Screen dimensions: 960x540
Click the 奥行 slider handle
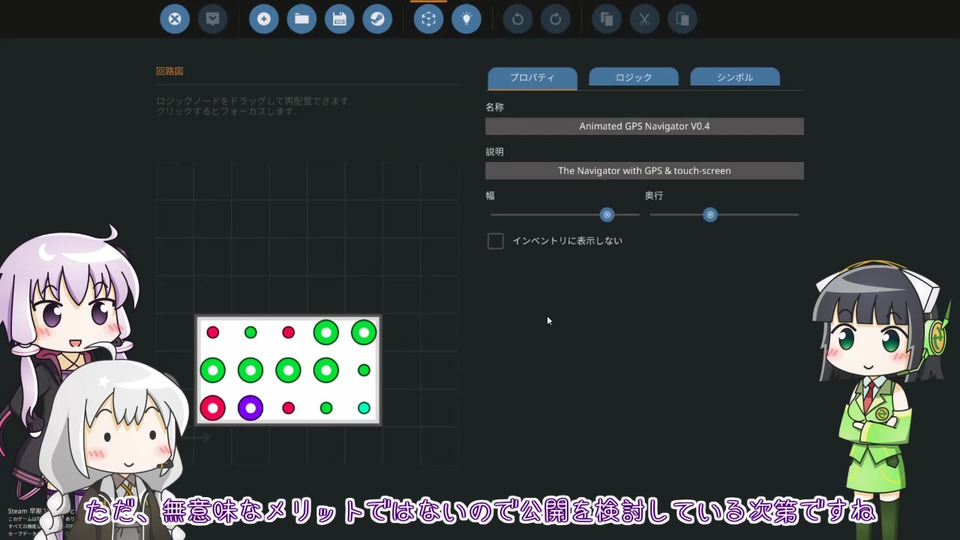pyautogui.click(x=710, y=215)
